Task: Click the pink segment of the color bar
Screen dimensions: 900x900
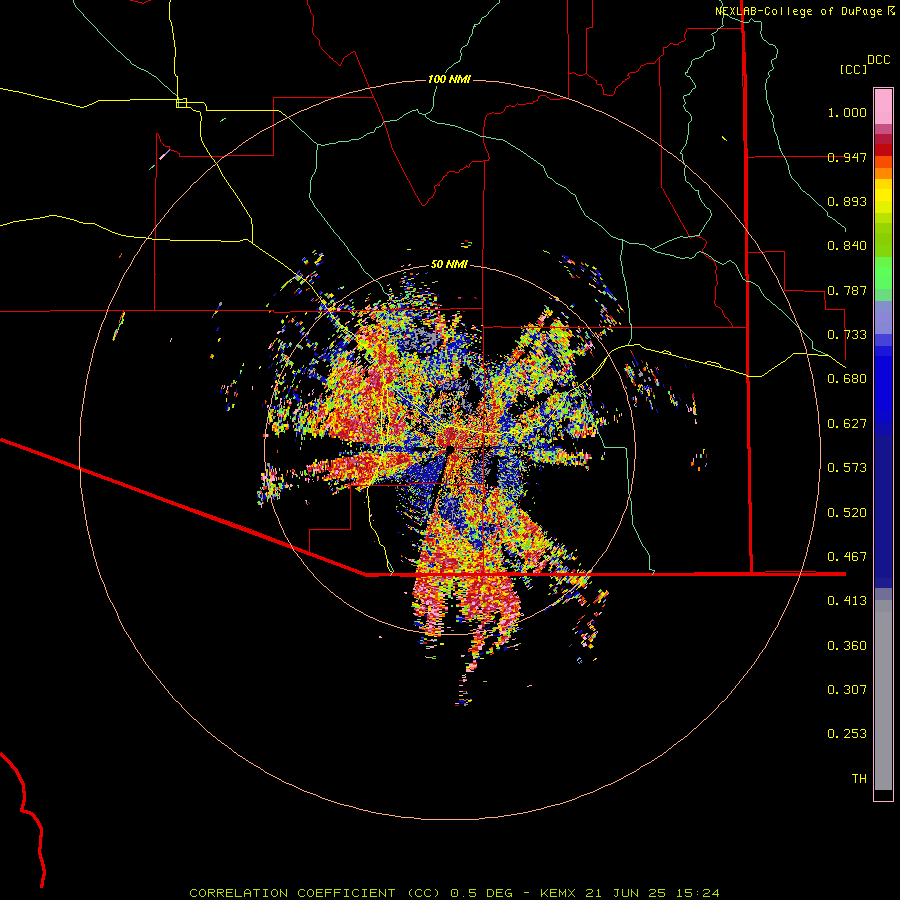Action: [883, 107]
